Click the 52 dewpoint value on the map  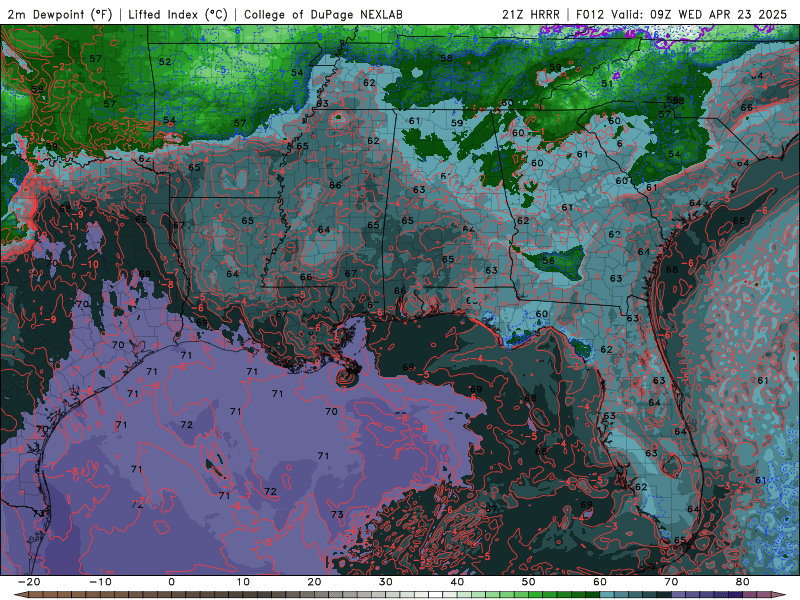point(165,62)
